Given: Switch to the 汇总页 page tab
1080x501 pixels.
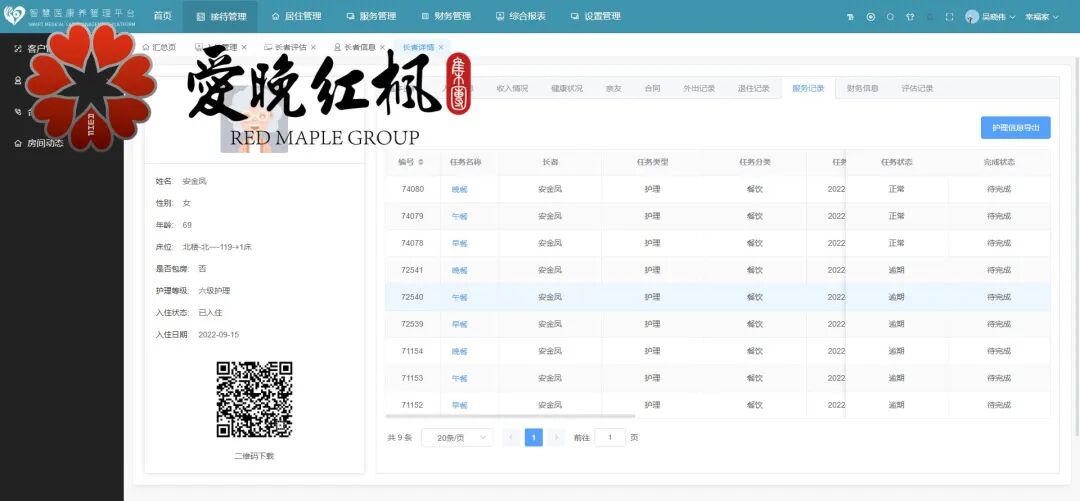Looking at the screenshot, I should 159,48.
